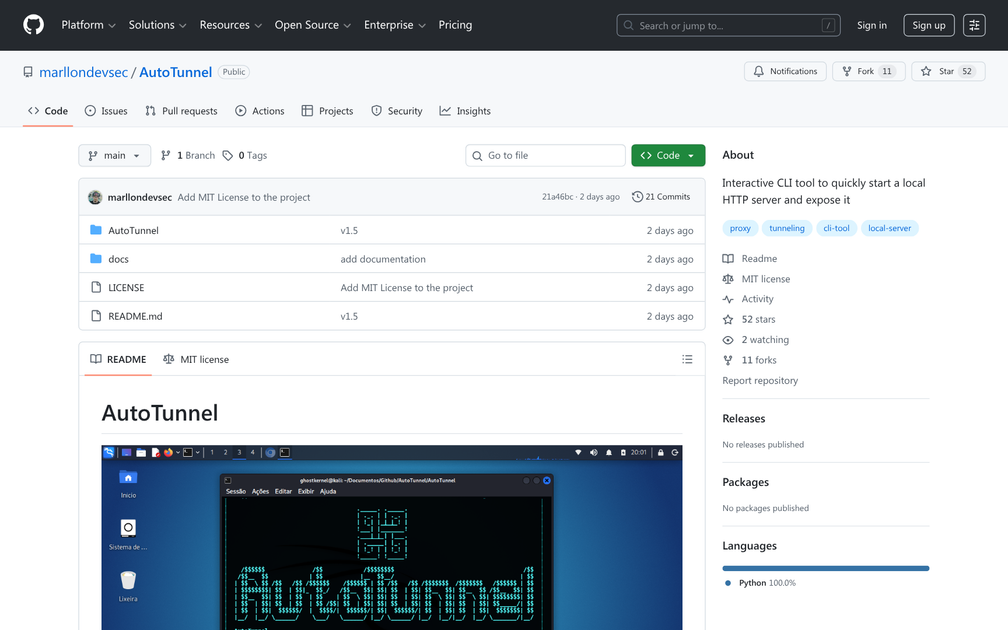Click the GitHub logo
Screen dimensions: 1008x630
[x=33, y=24]
